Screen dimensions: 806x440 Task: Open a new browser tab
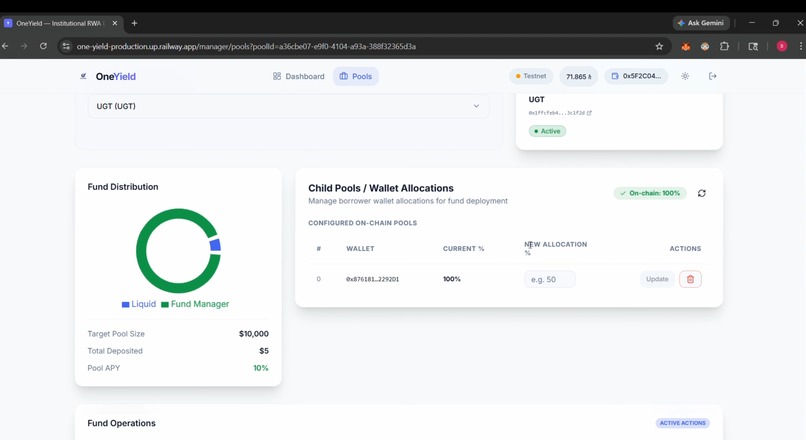tap(134, 23)
